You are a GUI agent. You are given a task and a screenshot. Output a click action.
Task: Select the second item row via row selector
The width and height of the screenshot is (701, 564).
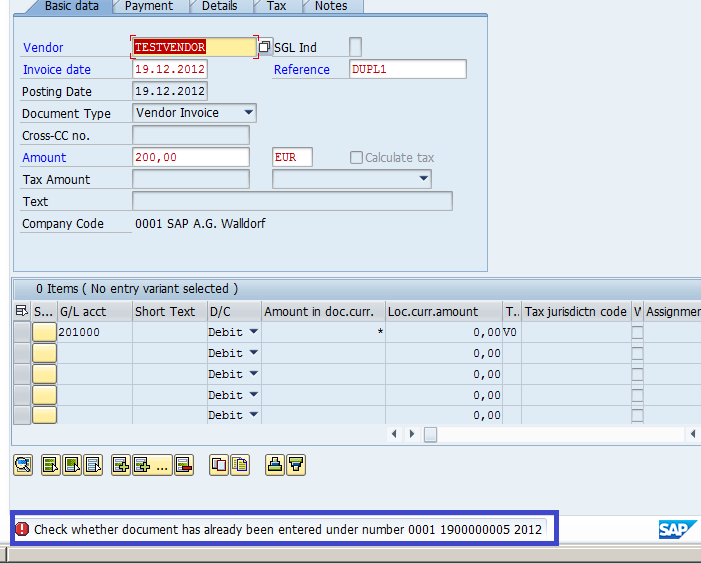(x=22, y=353)
